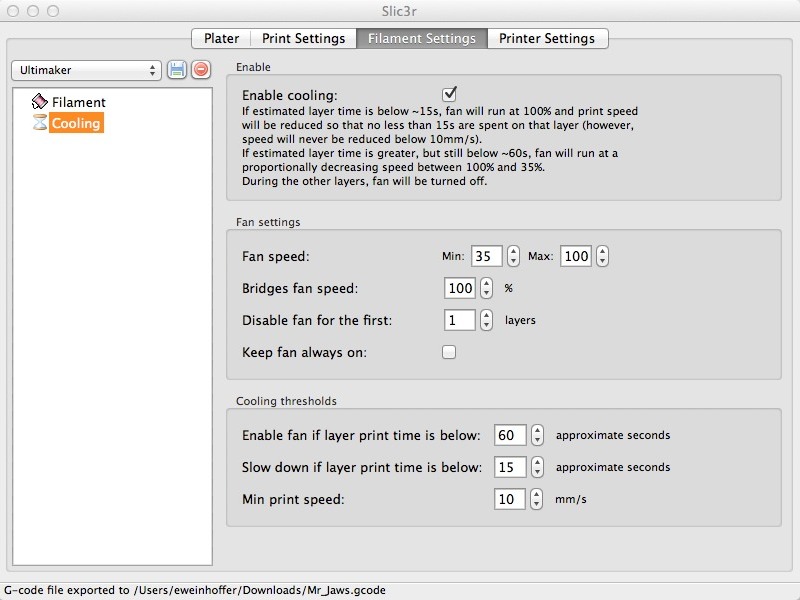800x600 pixels.
Task: Uncheck the Enable cooling checkbox
Action: tap(449, 94)
